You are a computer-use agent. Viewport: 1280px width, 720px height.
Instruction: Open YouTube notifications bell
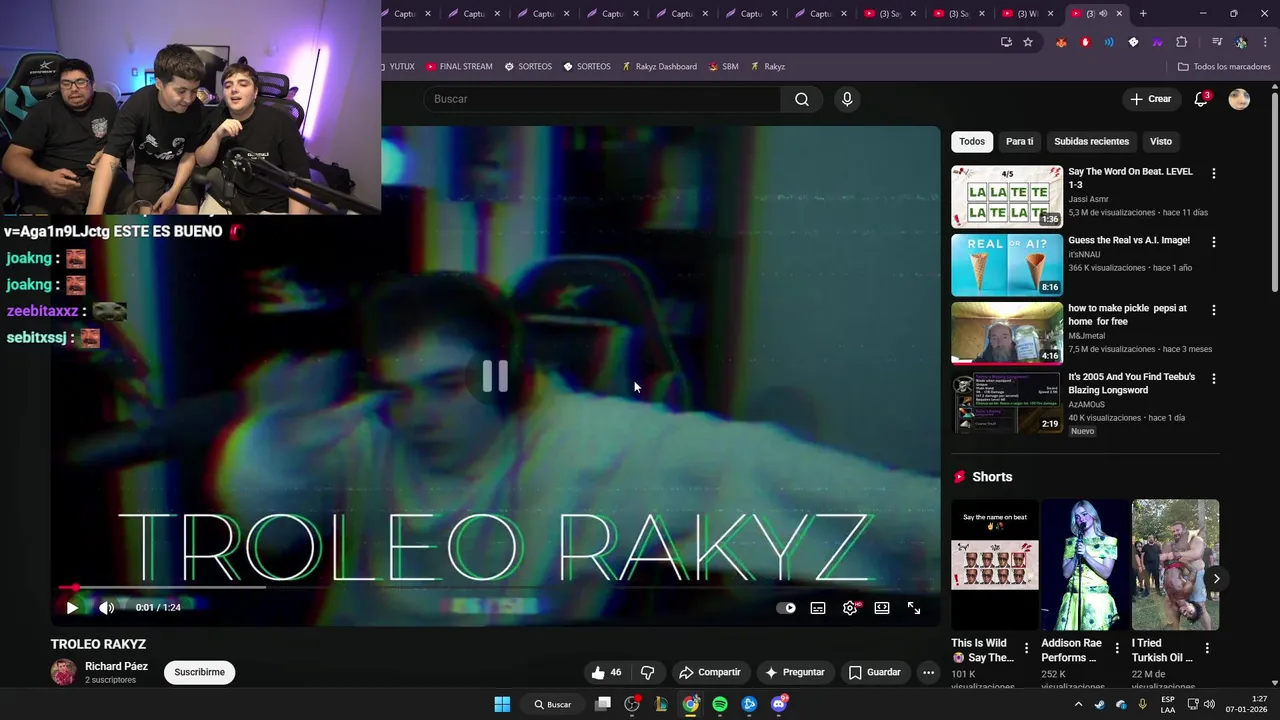1202,99
